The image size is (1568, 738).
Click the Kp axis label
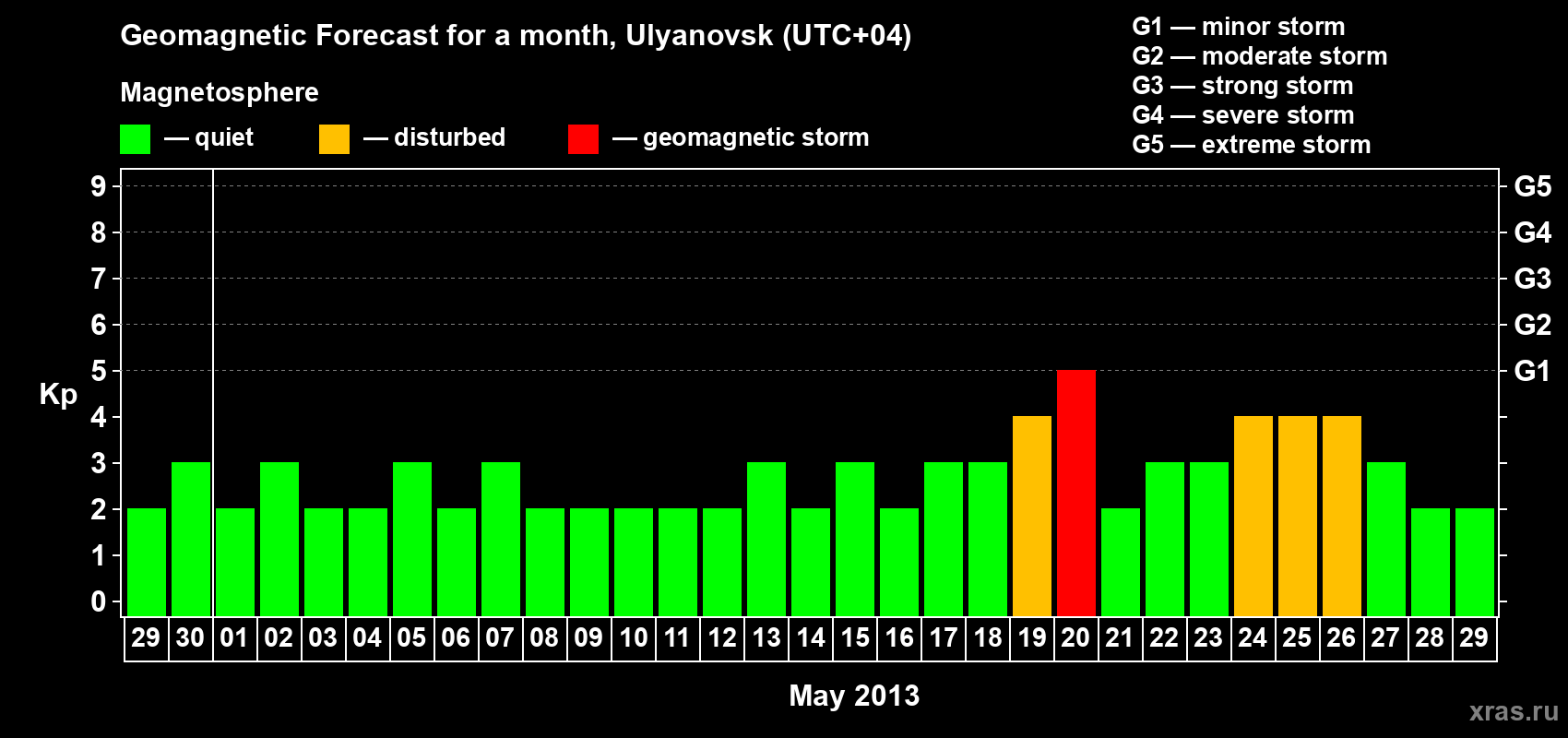(58, 396)
